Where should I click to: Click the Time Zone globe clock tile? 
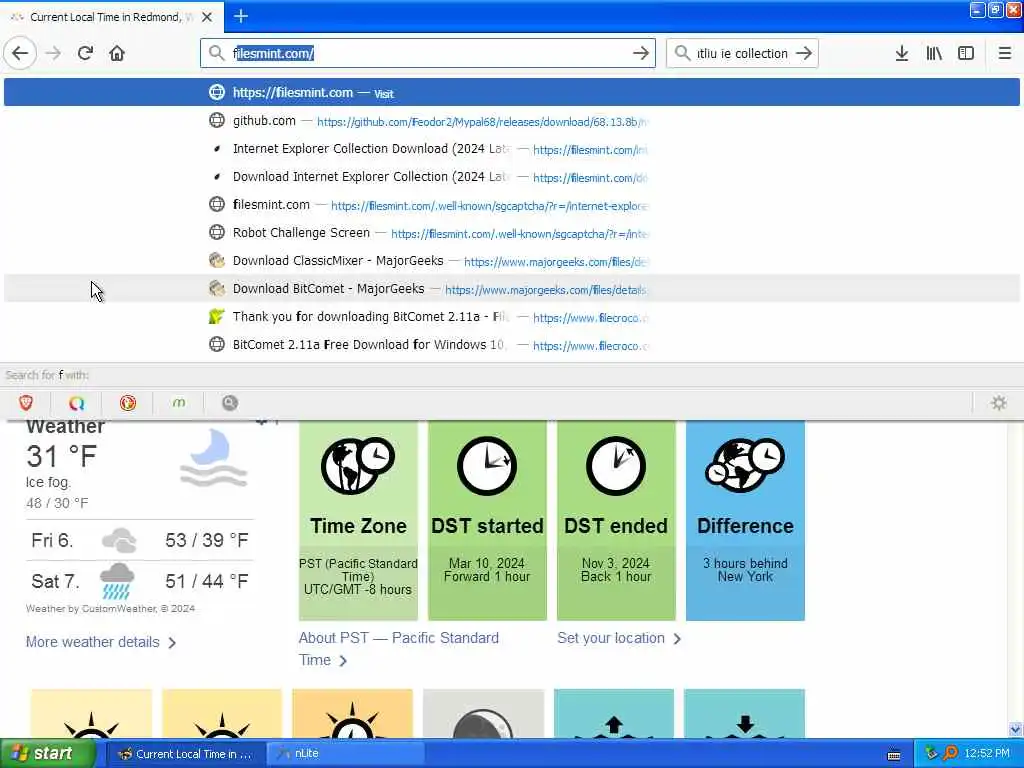(x=358, y=520)
